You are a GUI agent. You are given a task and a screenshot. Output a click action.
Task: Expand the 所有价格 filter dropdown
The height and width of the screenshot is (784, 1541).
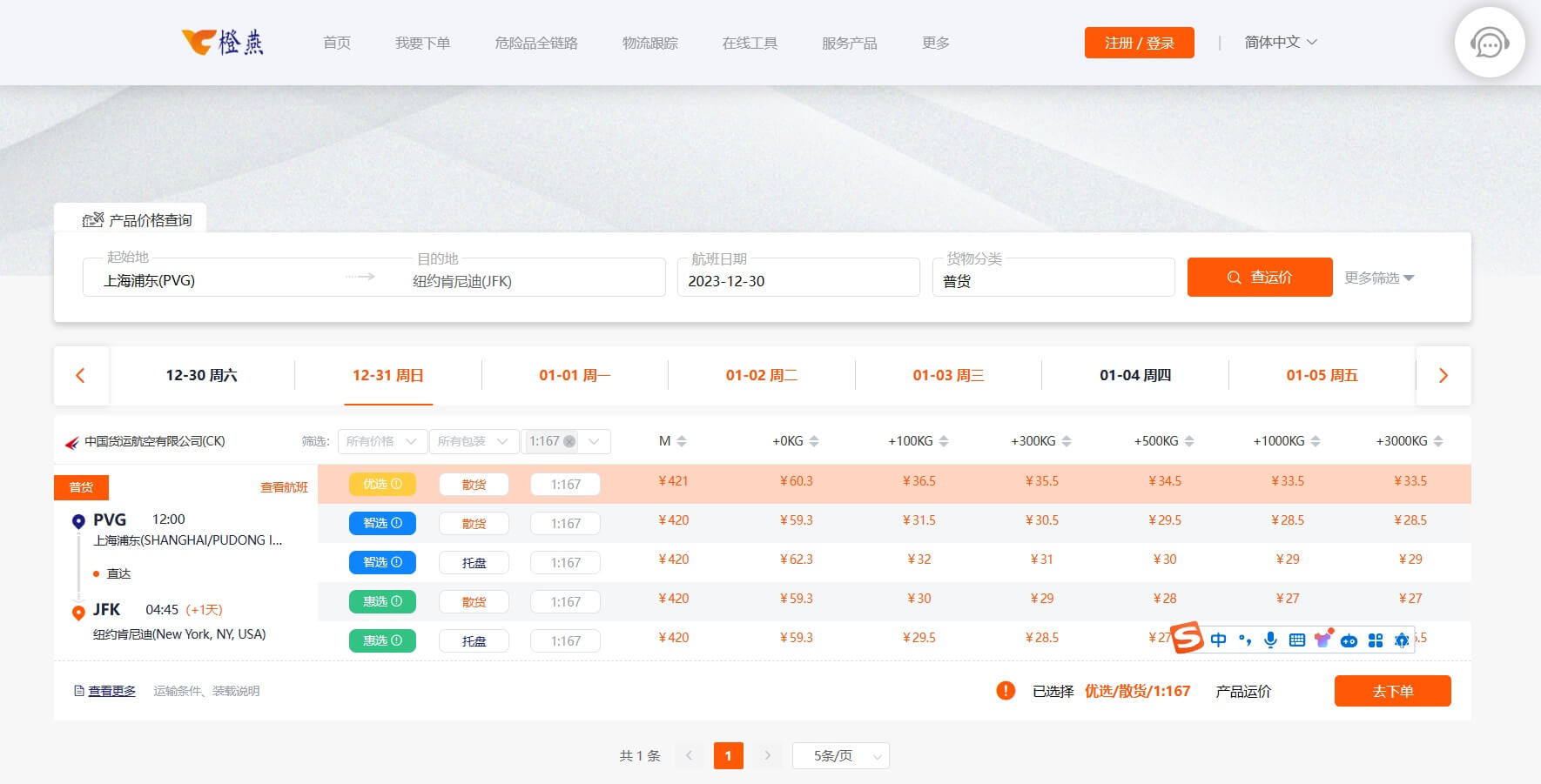(x=382, y=441)
